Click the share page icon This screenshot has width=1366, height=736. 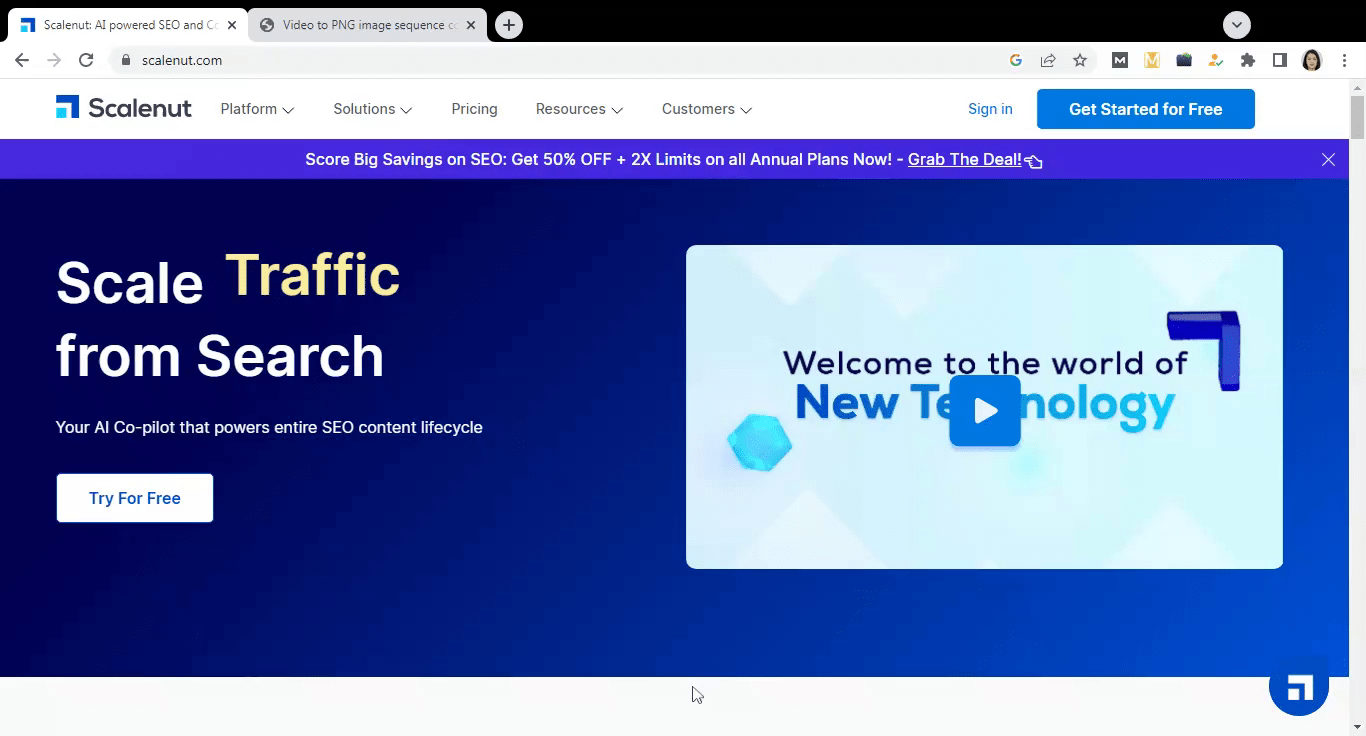1048,60
